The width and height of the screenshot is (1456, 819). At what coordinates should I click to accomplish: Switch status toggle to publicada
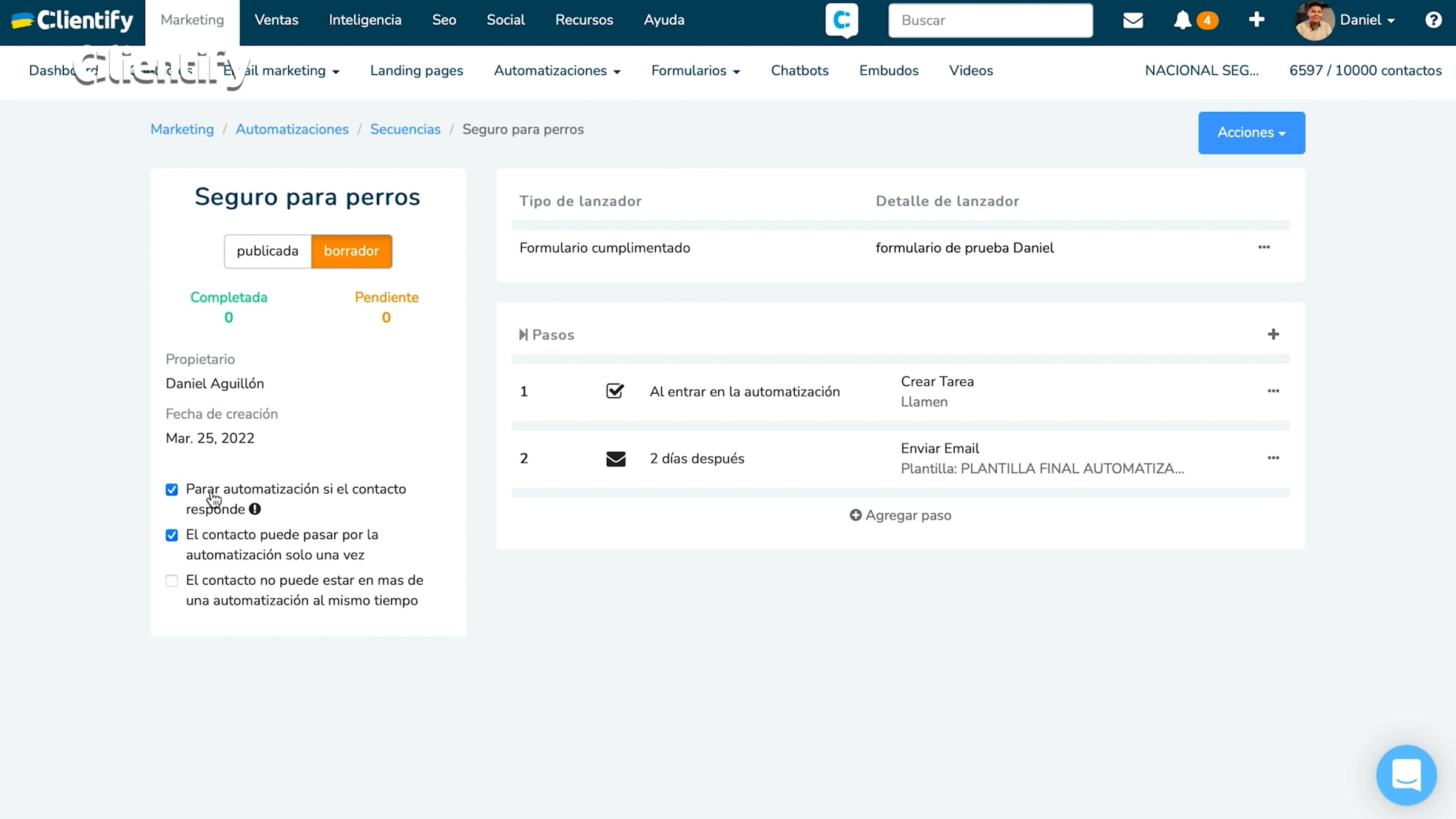tap(268, 251)
